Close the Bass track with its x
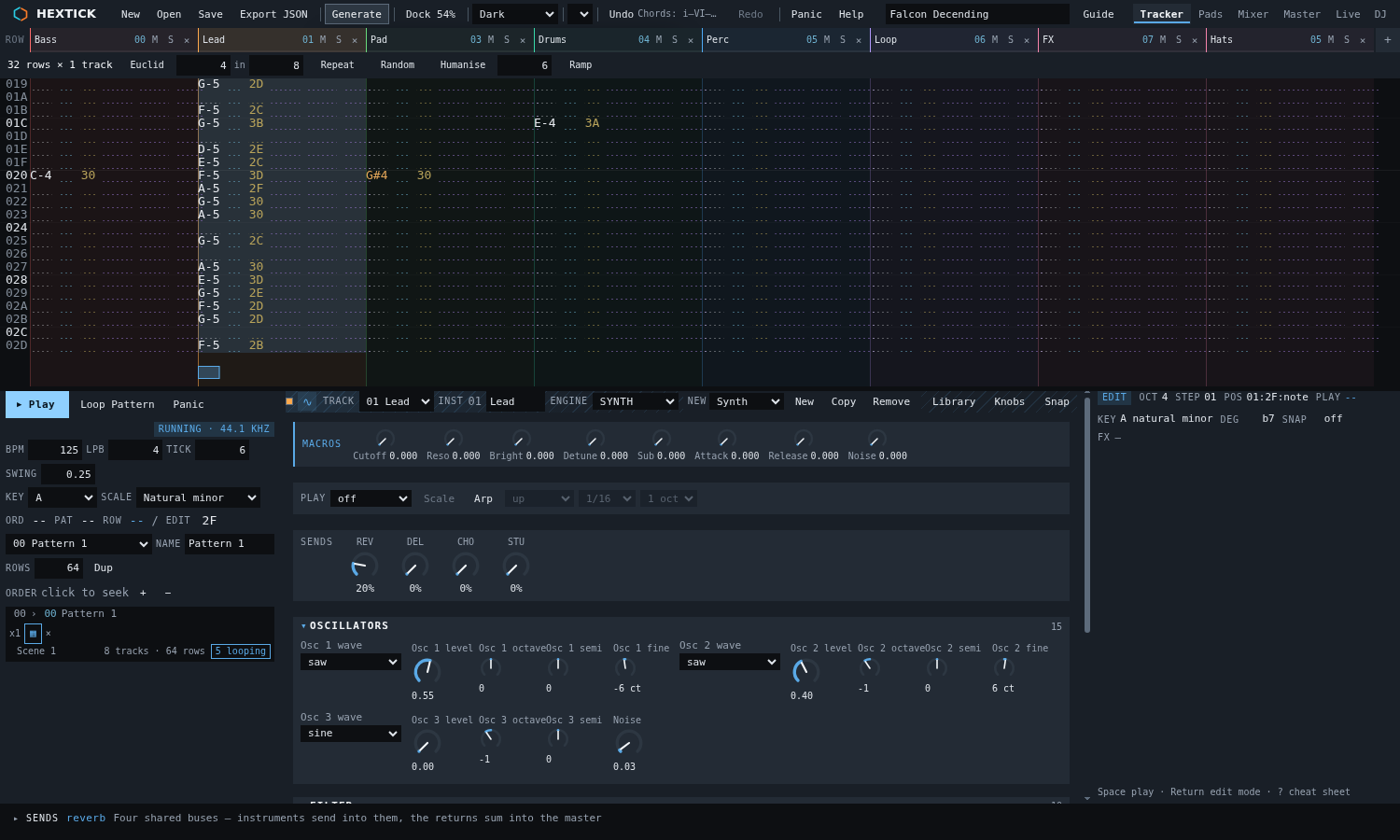 [x=187, y=40]
